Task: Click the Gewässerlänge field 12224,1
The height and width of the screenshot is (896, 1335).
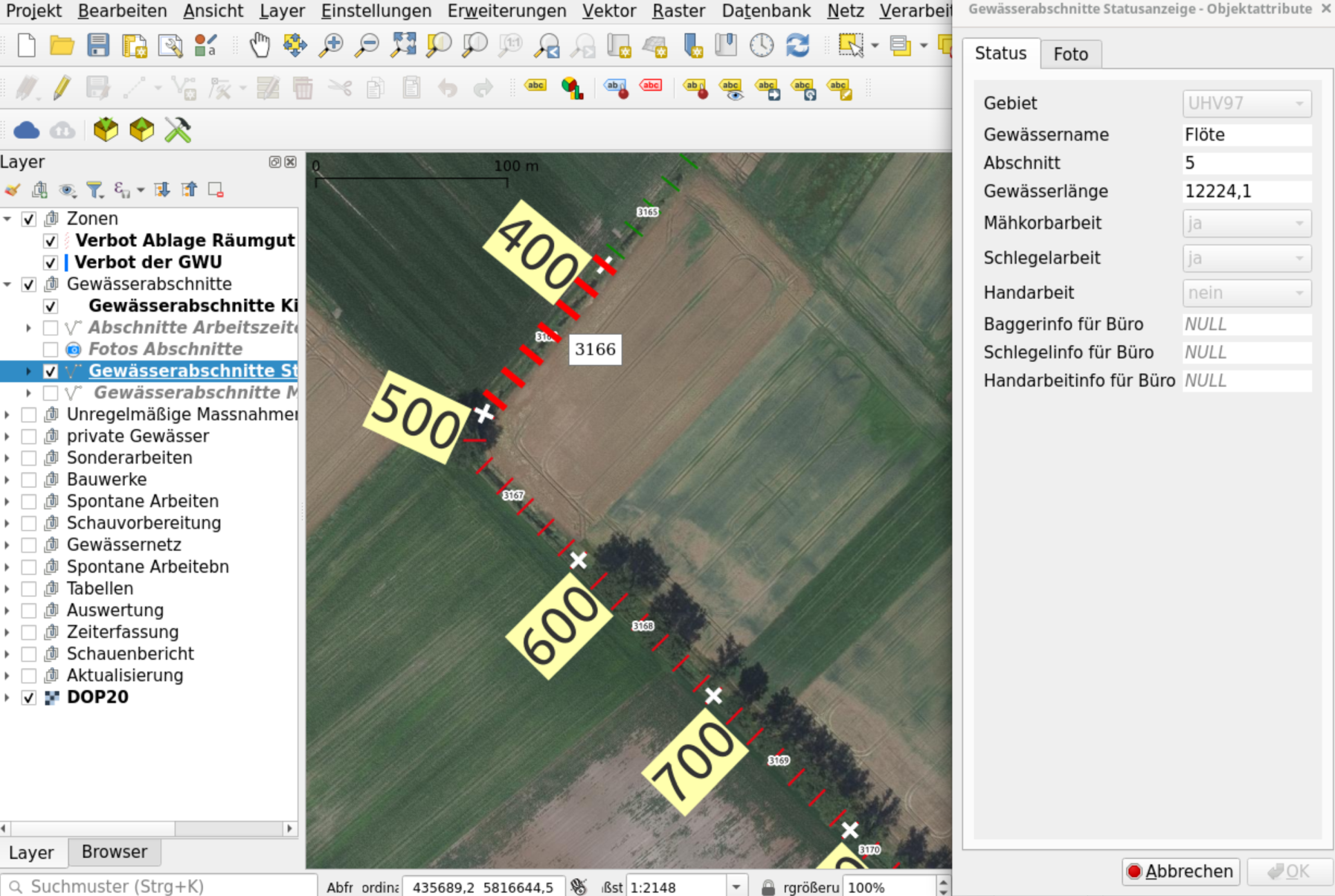Action: pos(1247,191)
